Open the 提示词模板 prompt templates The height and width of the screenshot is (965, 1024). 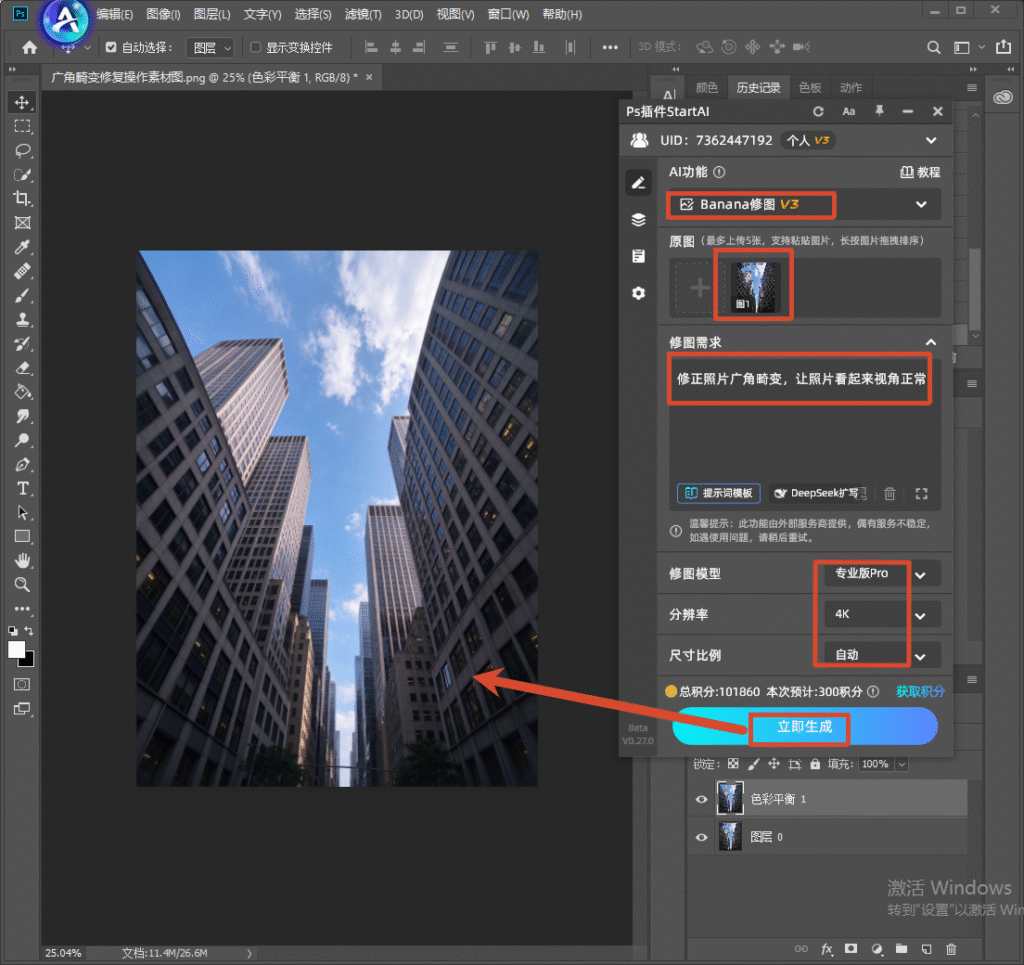719,493
